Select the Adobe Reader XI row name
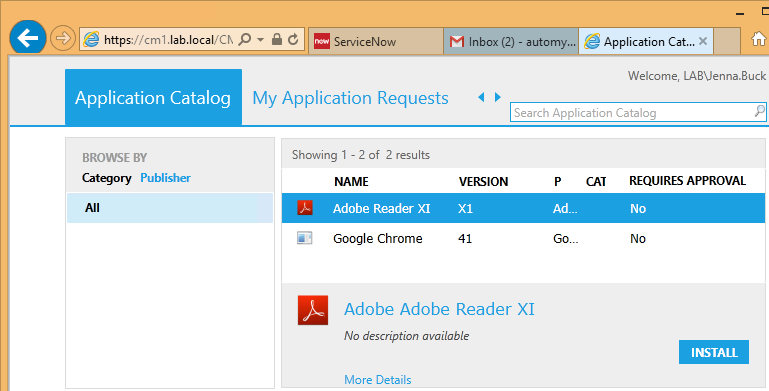 (x=382, y=209)
